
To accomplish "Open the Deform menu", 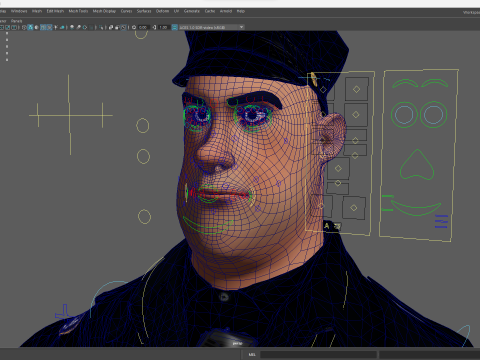I will click(x=162, y=11).
